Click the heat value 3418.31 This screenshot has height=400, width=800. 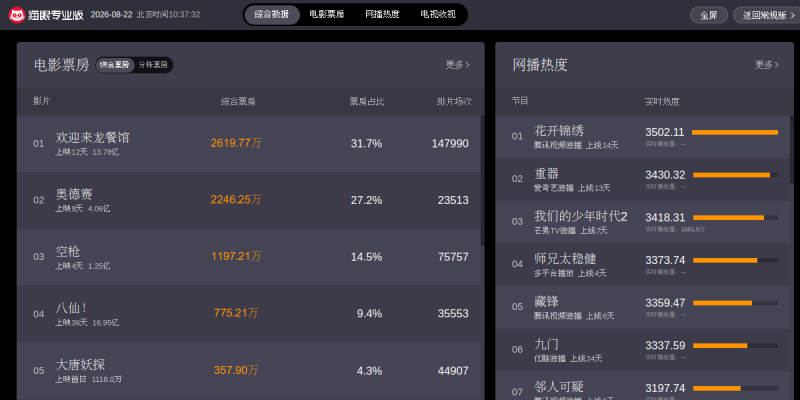[665, 217]
